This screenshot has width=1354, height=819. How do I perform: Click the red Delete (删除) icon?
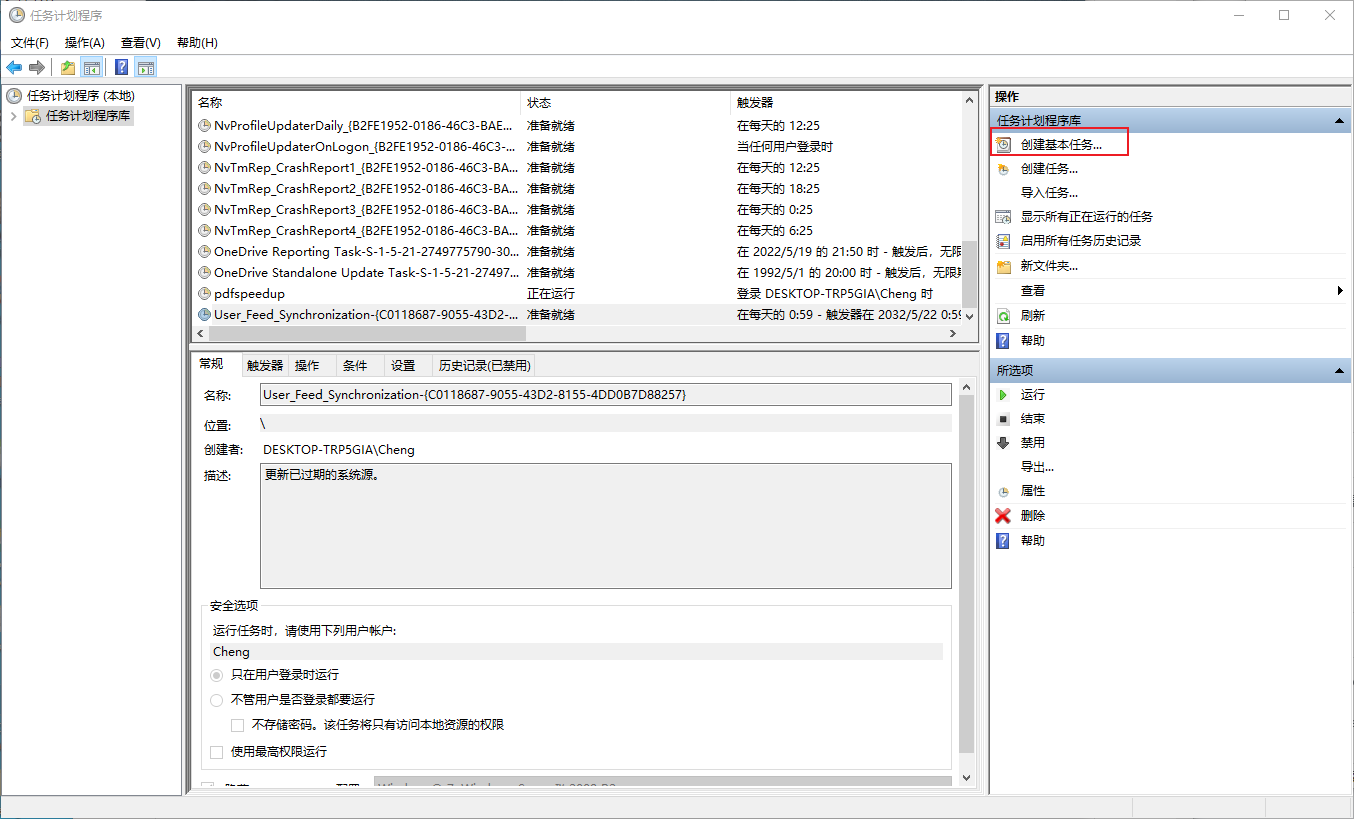[1003, 516]
